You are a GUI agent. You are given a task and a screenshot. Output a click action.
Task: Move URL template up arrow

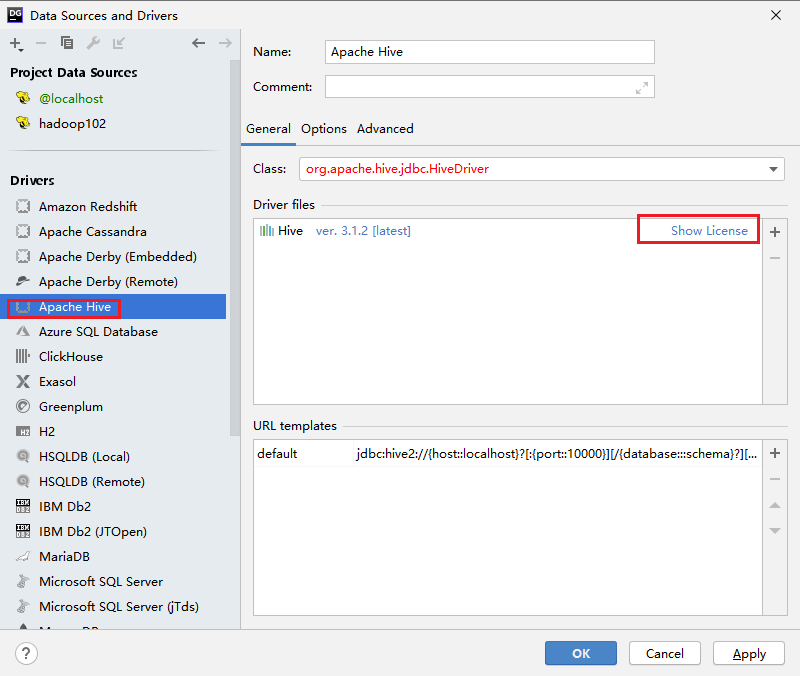click(775, 505)
